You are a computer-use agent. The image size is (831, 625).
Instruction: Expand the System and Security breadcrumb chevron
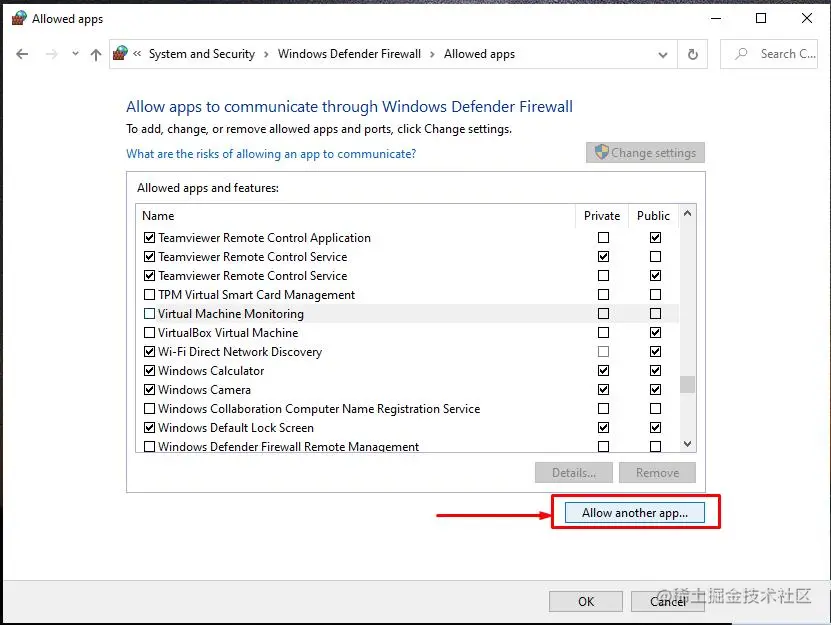[266, 54]
